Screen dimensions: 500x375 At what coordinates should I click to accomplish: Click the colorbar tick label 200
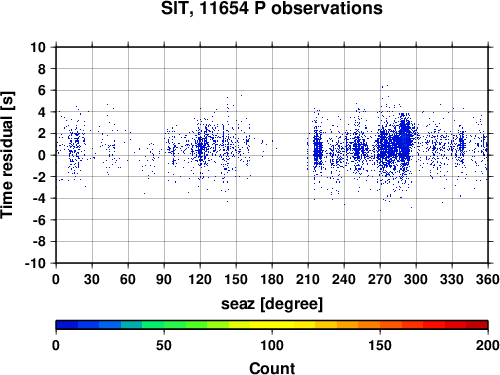[x=488, y=346]
